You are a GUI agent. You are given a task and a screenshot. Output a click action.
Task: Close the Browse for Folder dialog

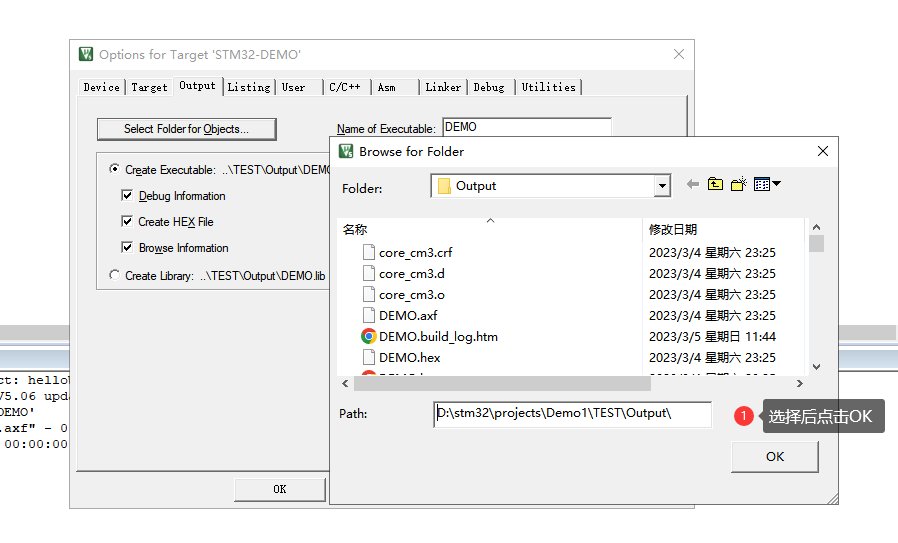[x=823, y=151]
